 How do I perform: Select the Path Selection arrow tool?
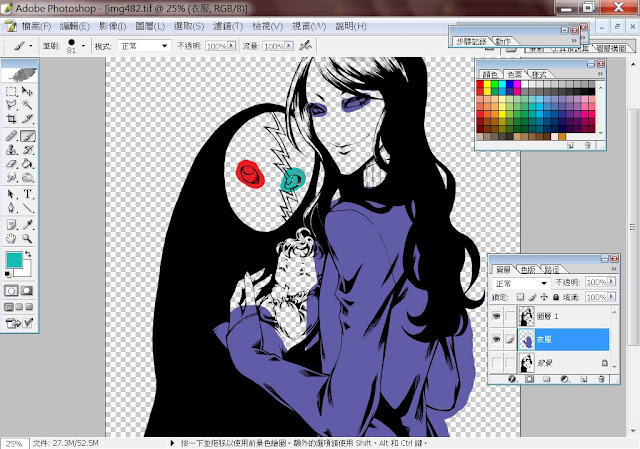pos(11,194)
